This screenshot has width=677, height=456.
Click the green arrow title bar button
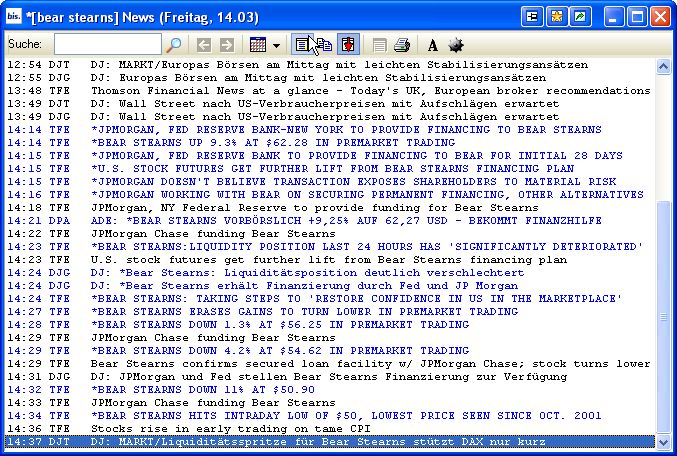[581, 17]
